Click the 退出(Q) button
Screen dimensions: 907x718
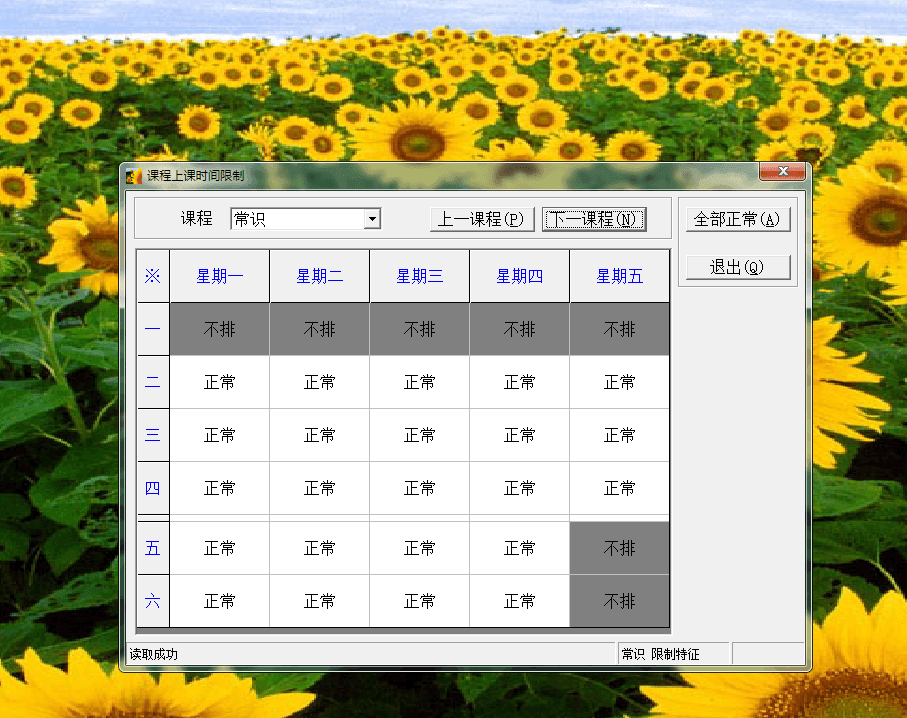pos(738,267)
